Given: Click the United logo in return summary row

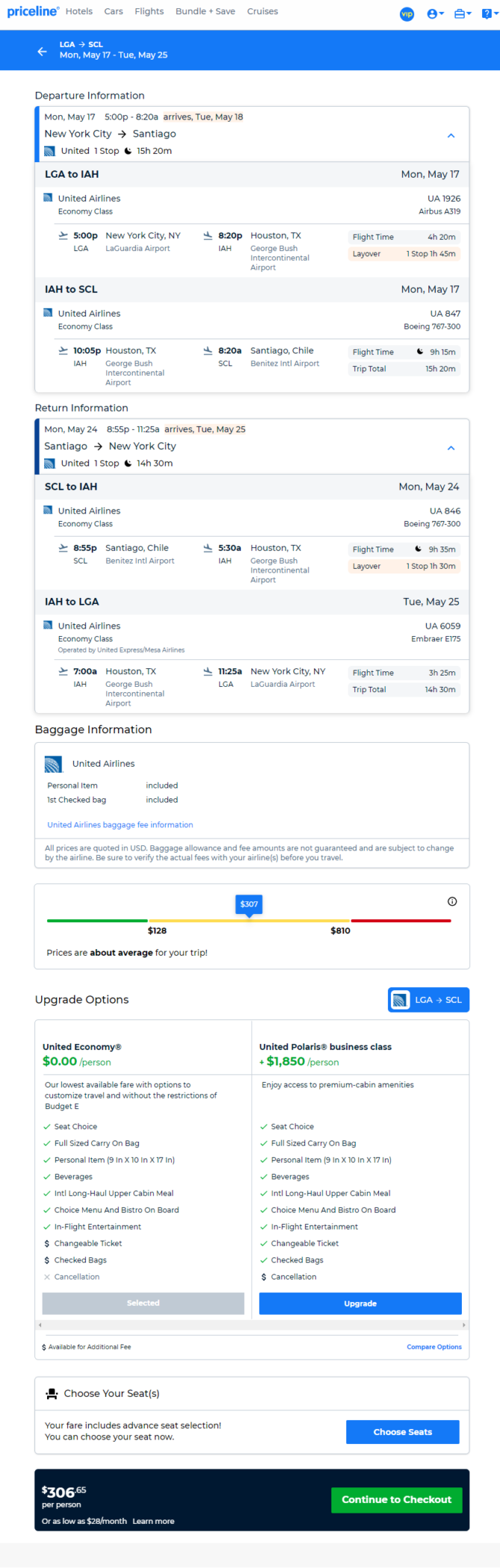Looking at the screenshot, I should (x=49, y=463).
